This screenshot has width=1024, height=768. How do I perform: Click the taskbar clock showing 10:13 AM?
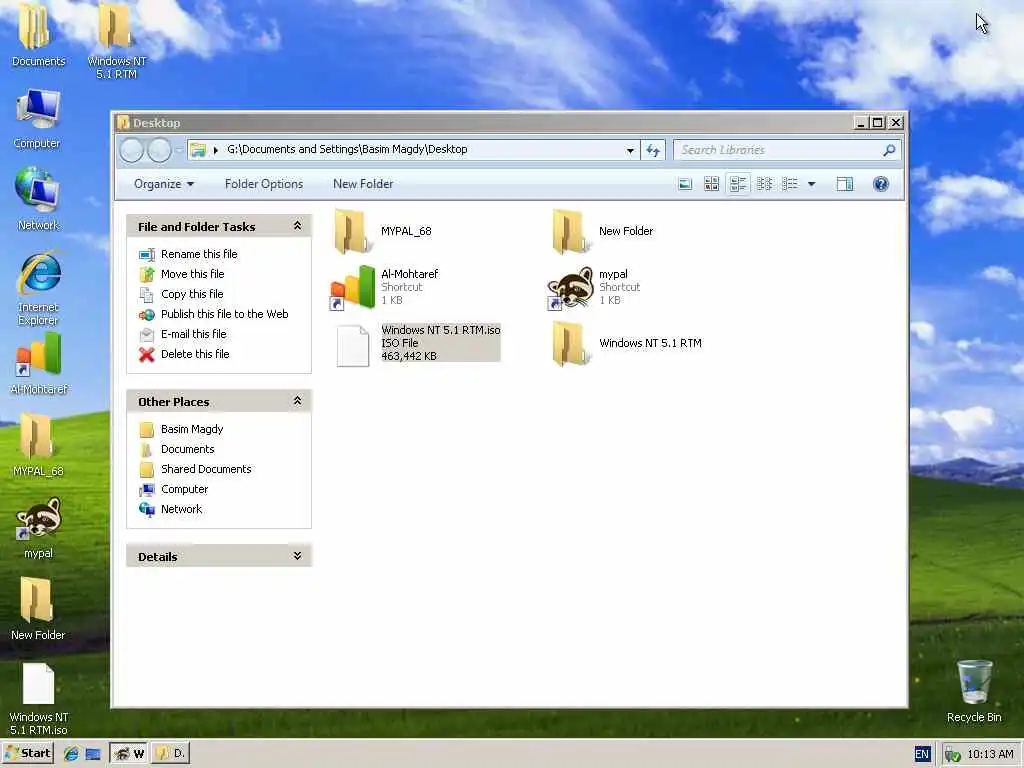[x=990, y=754]
